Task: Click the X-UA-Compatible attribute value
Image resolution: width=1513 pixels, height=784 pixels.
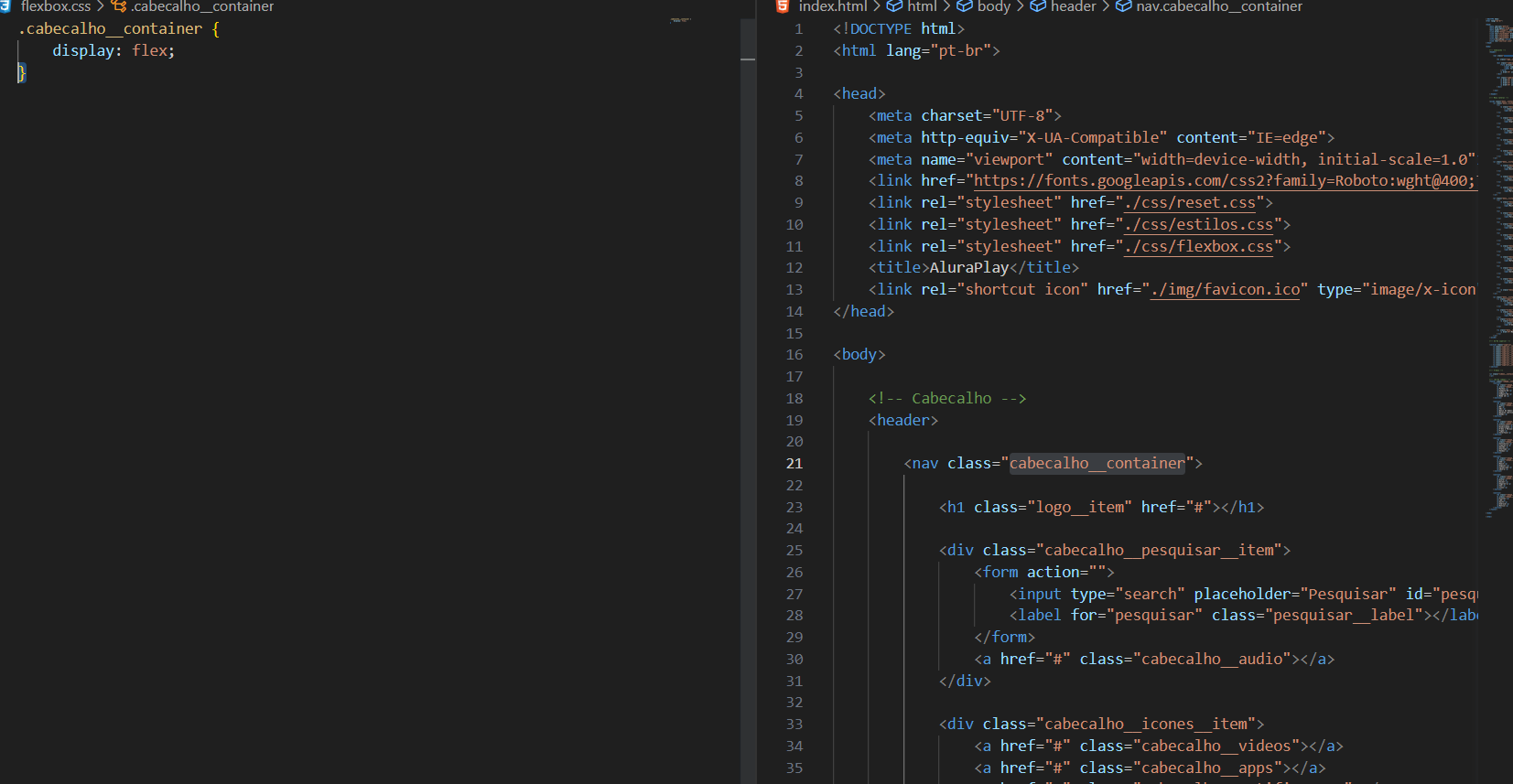Action: (x=1092, y=138)
